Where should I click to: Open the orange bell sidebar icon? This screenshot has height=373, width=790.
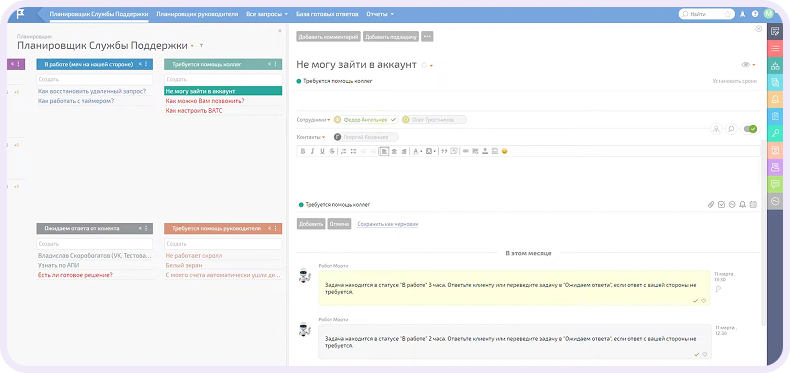(775, 99)
